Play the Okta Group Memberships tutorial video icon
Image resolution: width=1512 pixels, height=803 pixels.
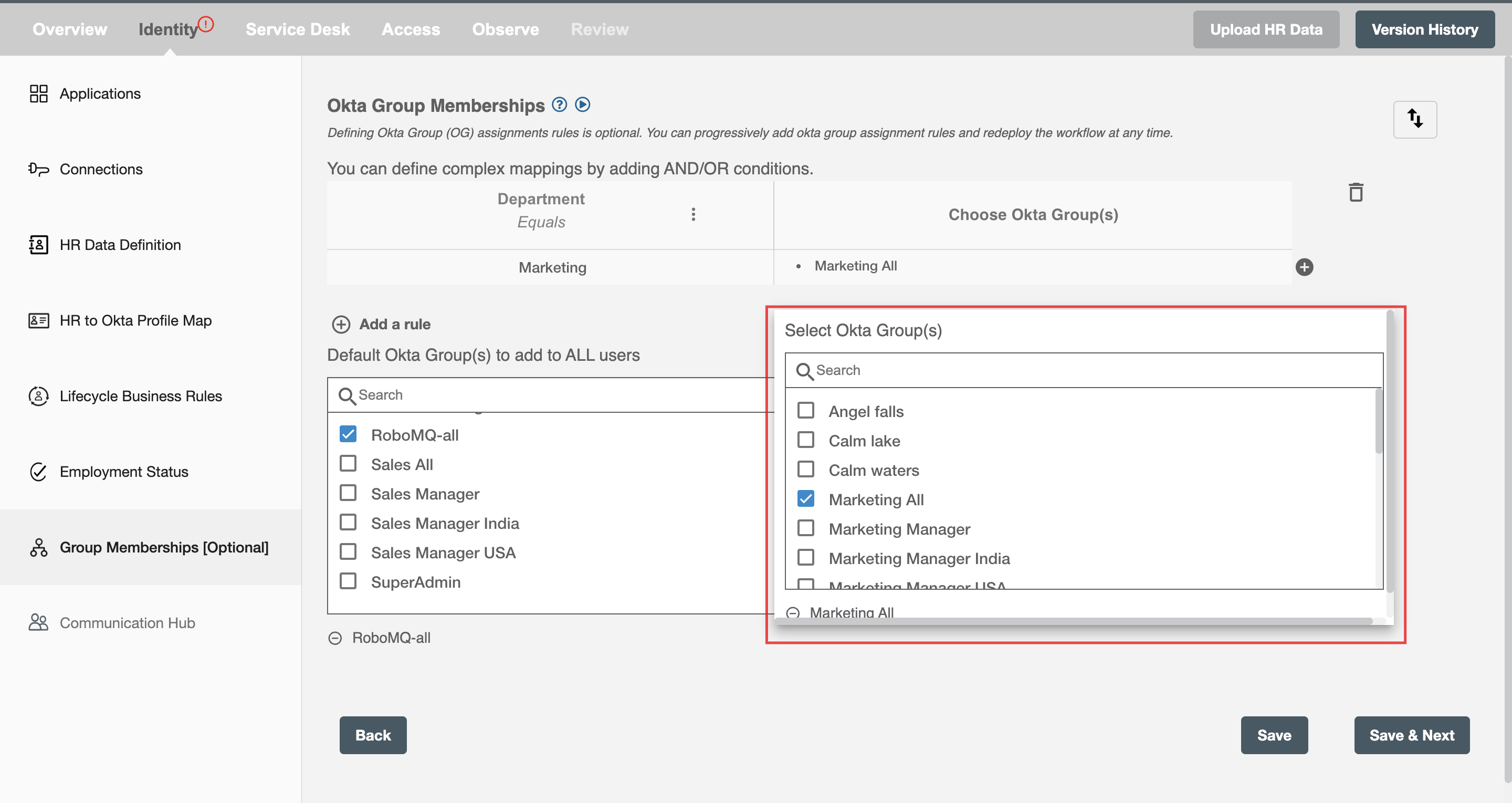pos(582,105)
